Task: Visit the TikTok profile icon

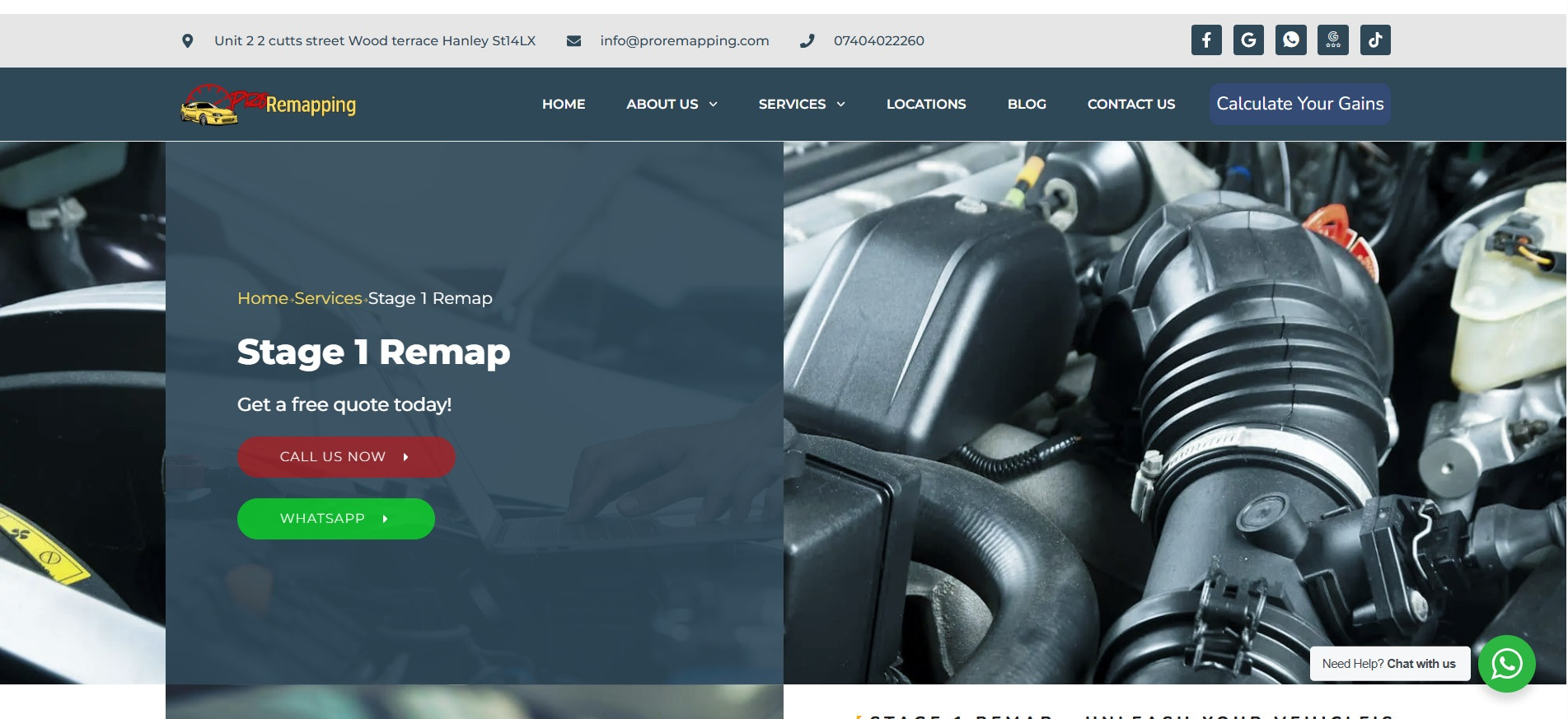Action: pos(1374,40)
